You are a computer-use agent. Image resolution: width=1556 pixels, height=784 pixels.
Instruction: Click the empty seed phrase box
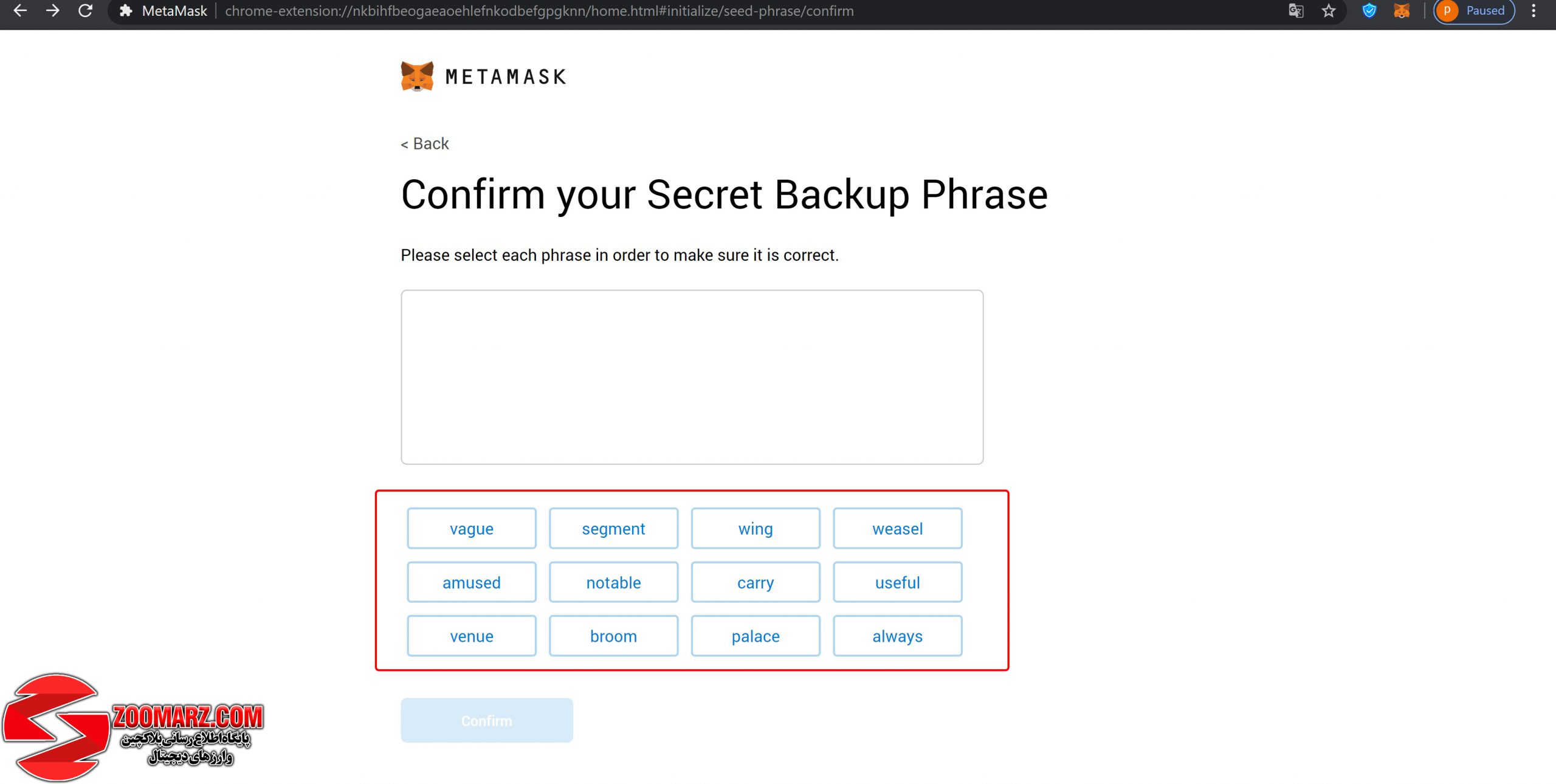[692, 377]
